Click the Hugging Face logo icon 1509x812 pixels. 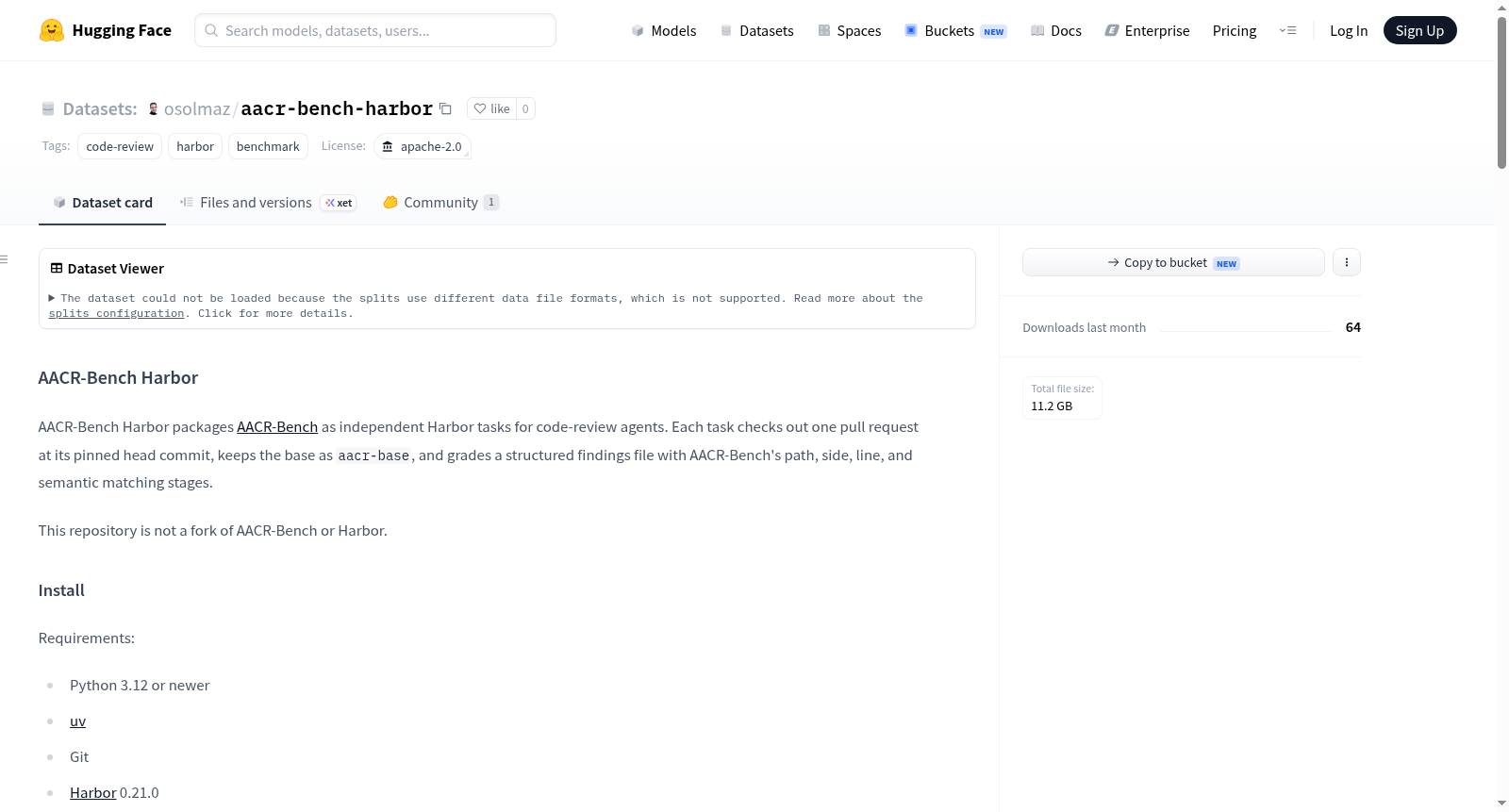52,30
